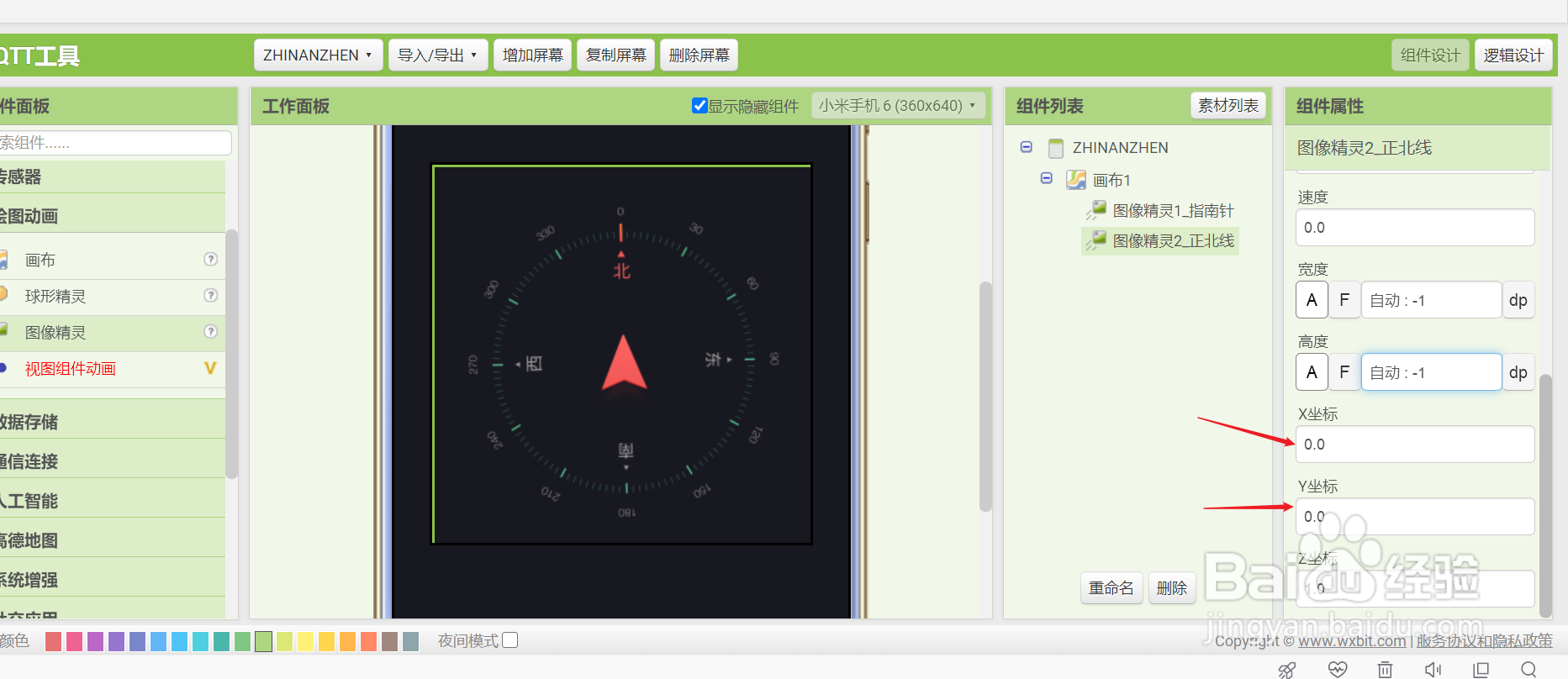
Task: Click the magnifier search icon at bottom
Action: click(1529, 669)
